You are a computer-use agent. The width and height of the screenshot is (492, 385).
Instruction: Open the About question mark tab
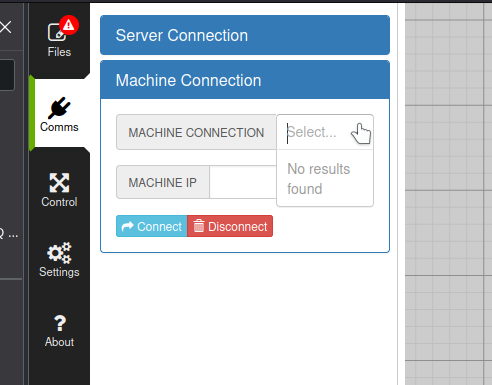point(59,331)
